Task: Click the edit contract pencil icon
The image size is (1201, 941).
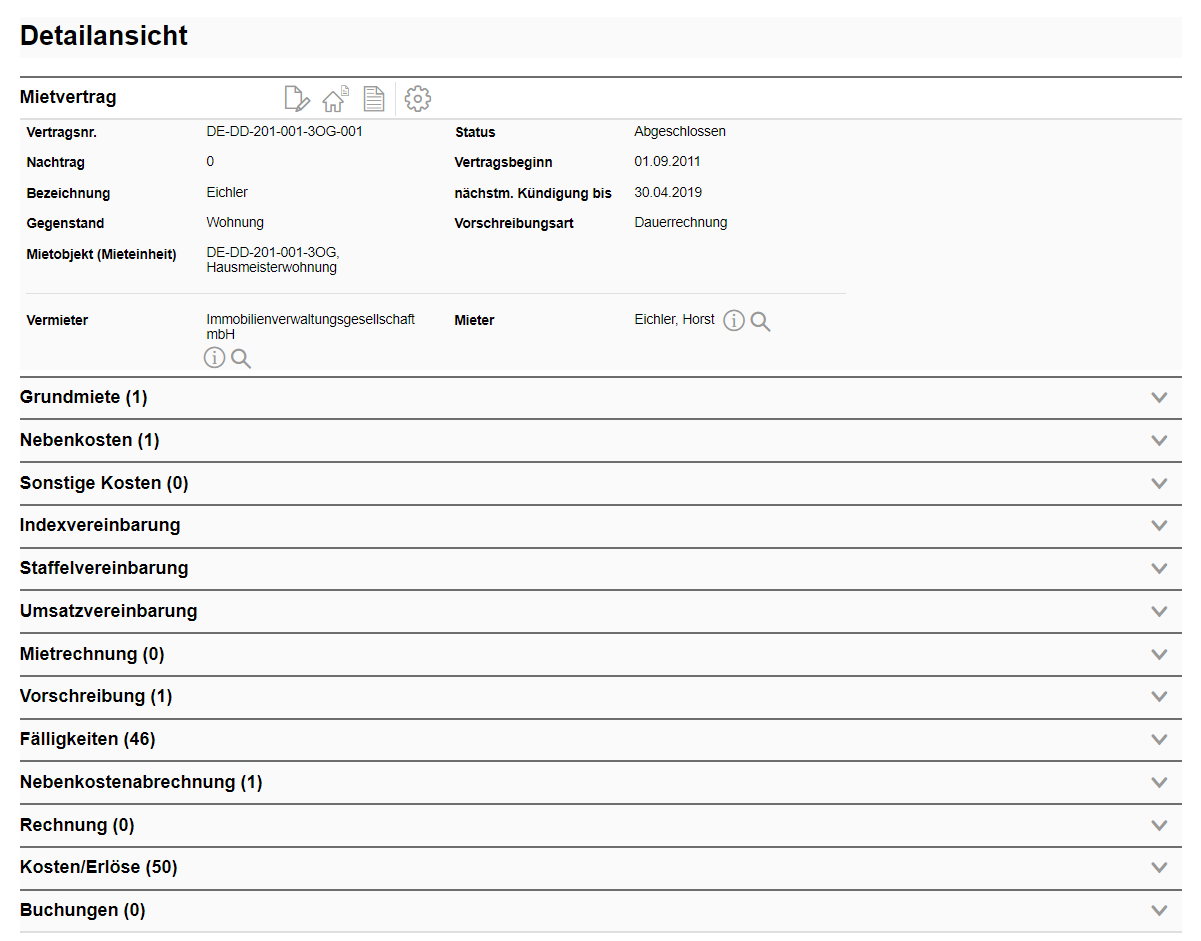Action: [297, 98]
